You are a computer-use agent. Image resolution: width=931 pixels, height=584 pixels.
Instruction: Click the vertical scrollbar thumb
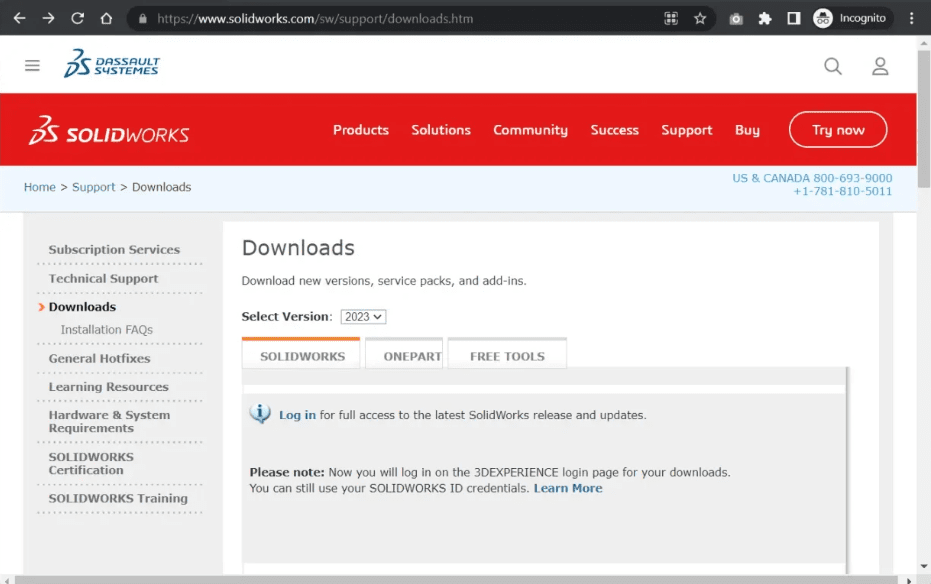click(924, 119)
